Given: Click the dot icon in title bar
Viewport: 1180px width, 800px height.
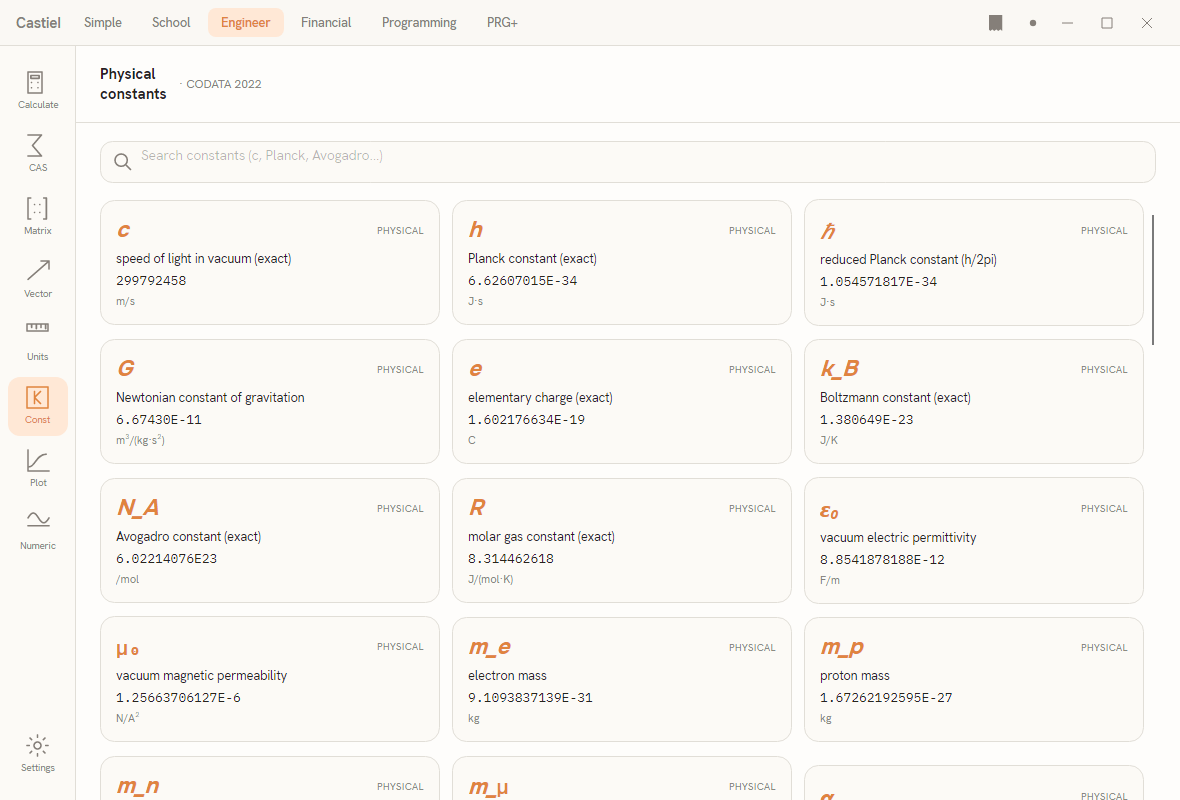Looking at the screenshot, I should click(1032, 23).
